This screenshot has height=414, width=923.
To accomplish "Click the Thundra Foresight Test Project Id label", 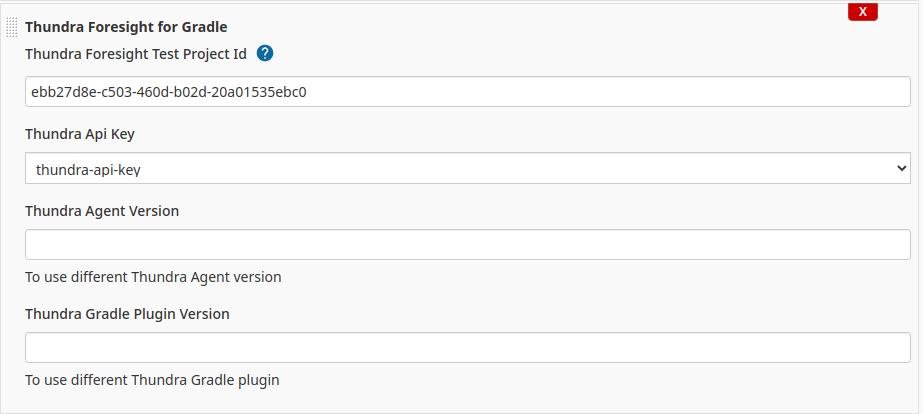I will [136, 54].
